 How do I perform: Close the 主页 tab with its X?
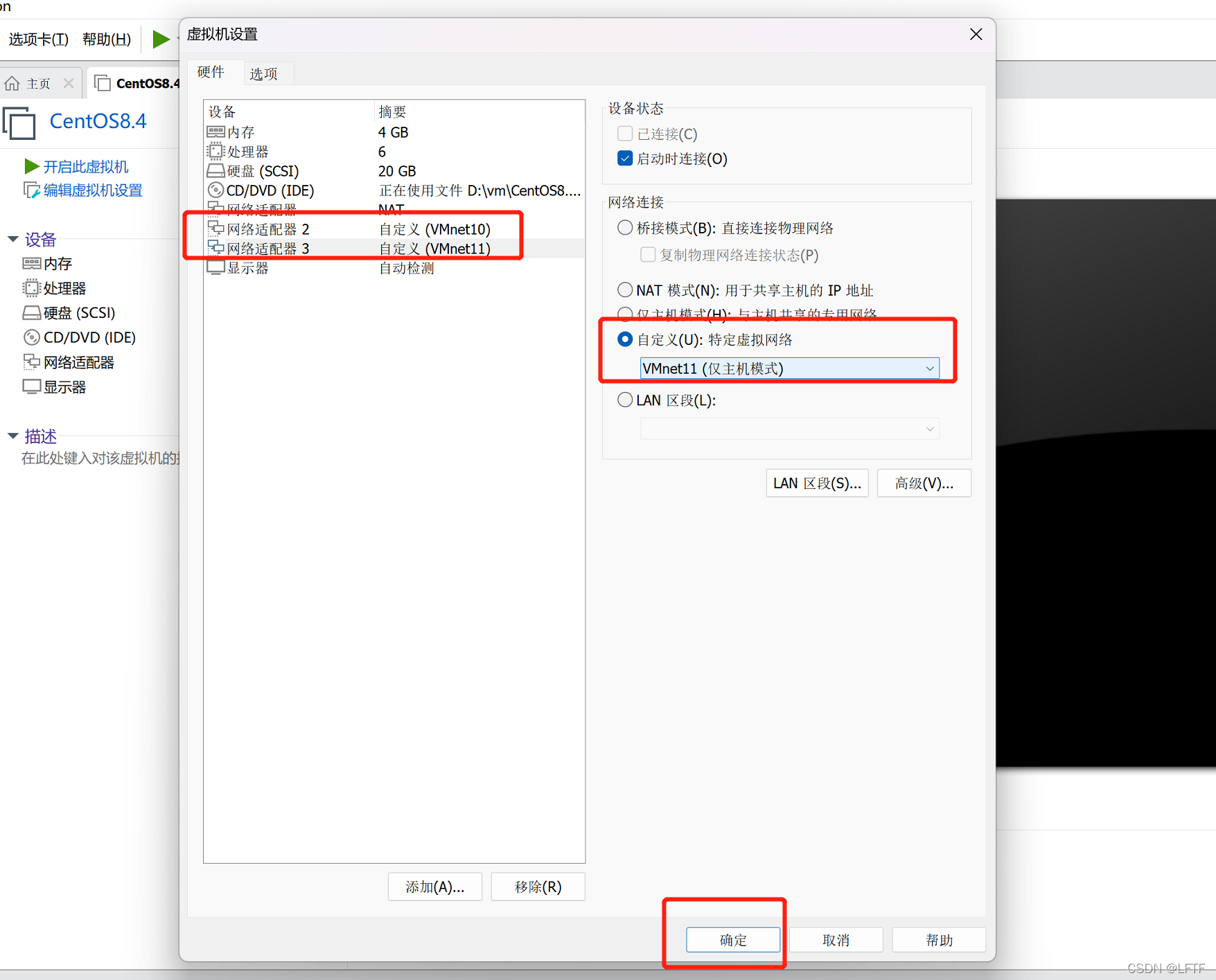coord(69,83)
